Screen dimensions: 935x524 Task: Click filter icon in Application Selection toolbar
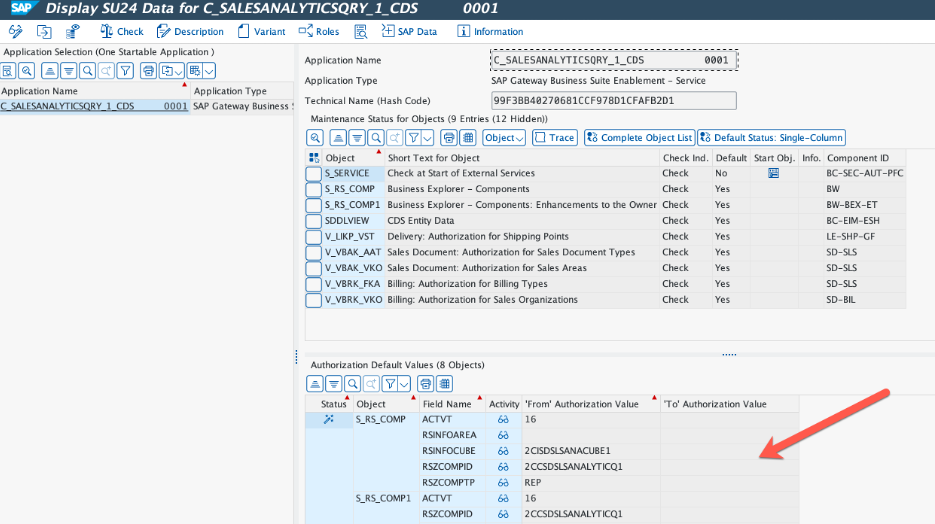(x=125, y=70)
